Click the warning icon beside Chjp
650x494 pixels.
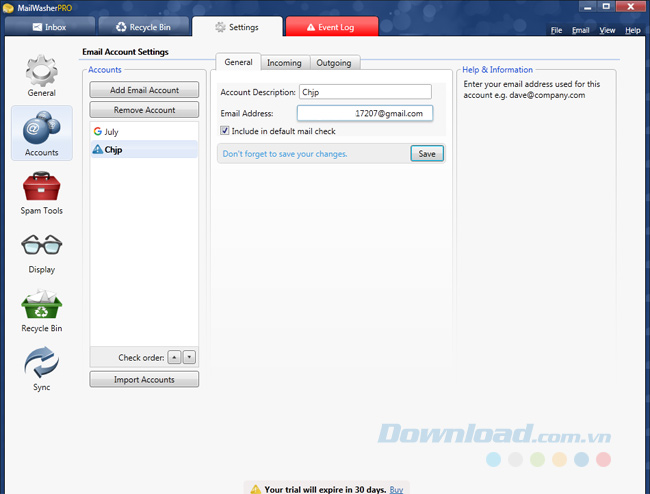pyautogui.click(x=97, y=149)
